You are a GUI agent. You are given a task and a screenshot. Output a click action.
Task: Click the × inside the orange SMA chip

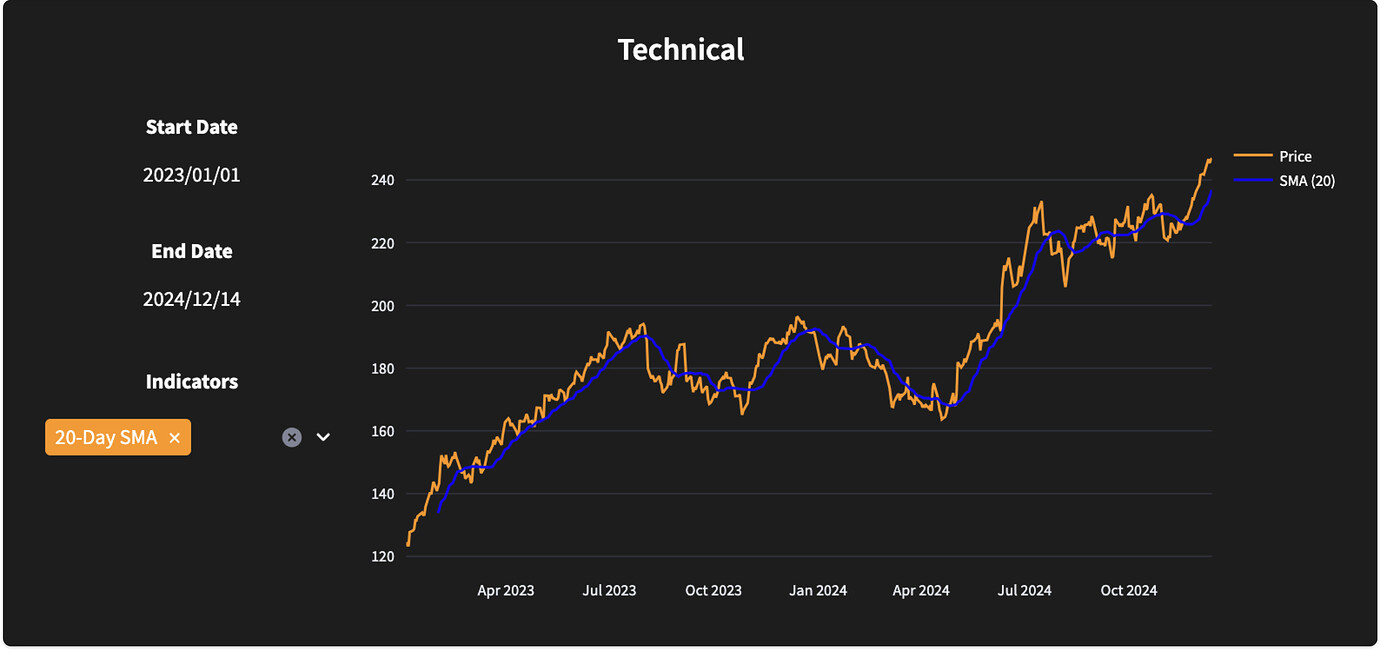point(174,437)
